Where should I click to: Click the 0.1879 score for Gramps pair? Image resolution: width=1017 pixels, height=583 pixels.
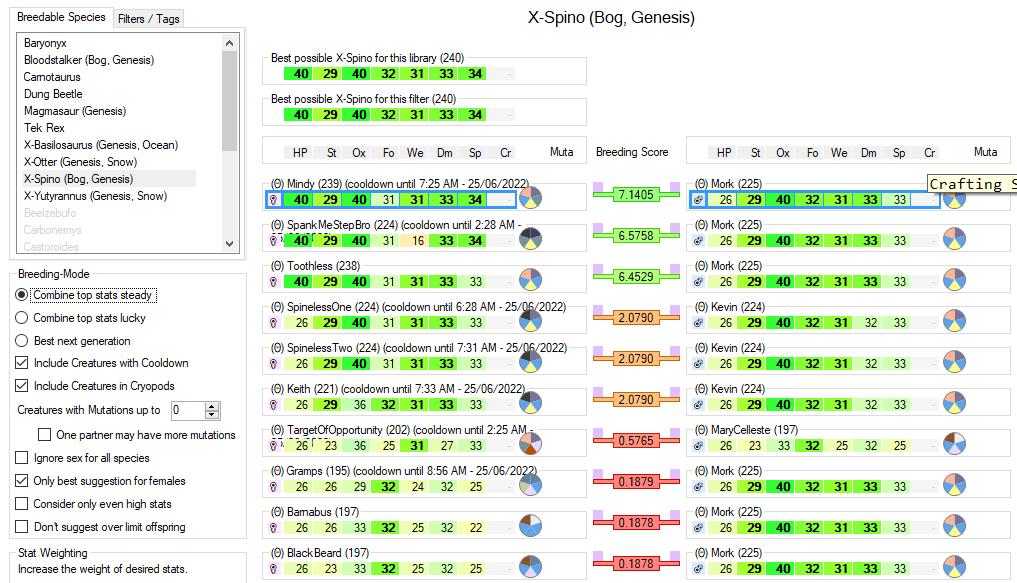[x=636, y=481]
